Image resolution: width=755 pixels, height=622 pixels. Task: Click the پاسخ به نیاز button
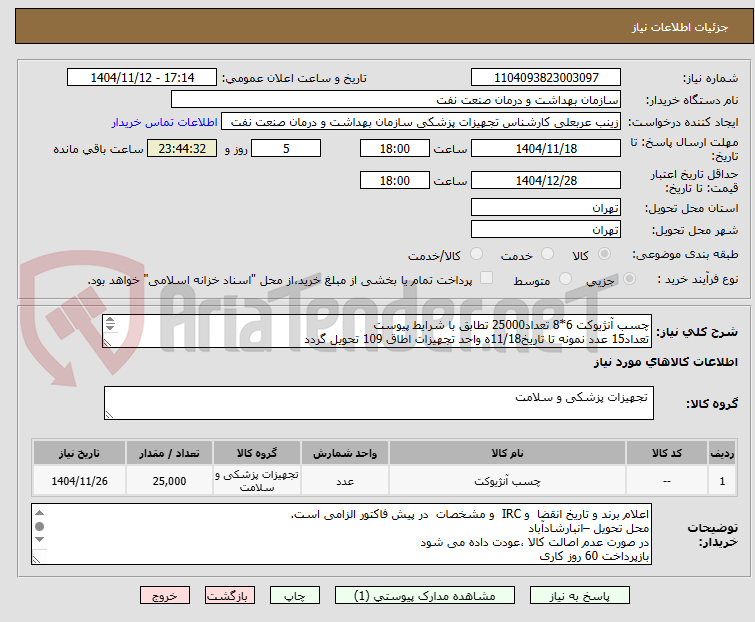pos(579,596)
